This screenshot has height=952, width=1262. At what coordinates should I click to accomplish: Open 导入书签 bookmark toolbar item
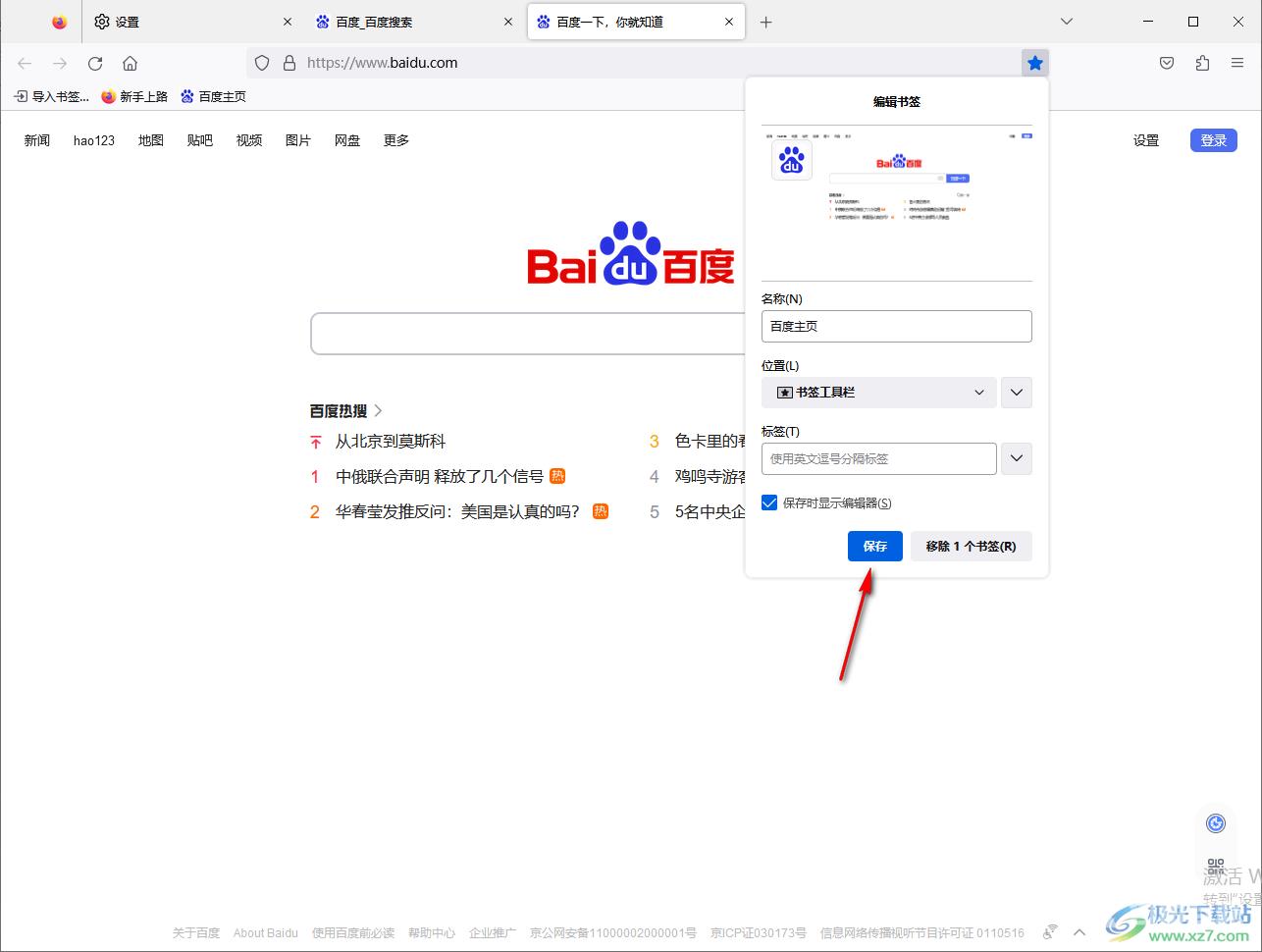tap(51, 96)
